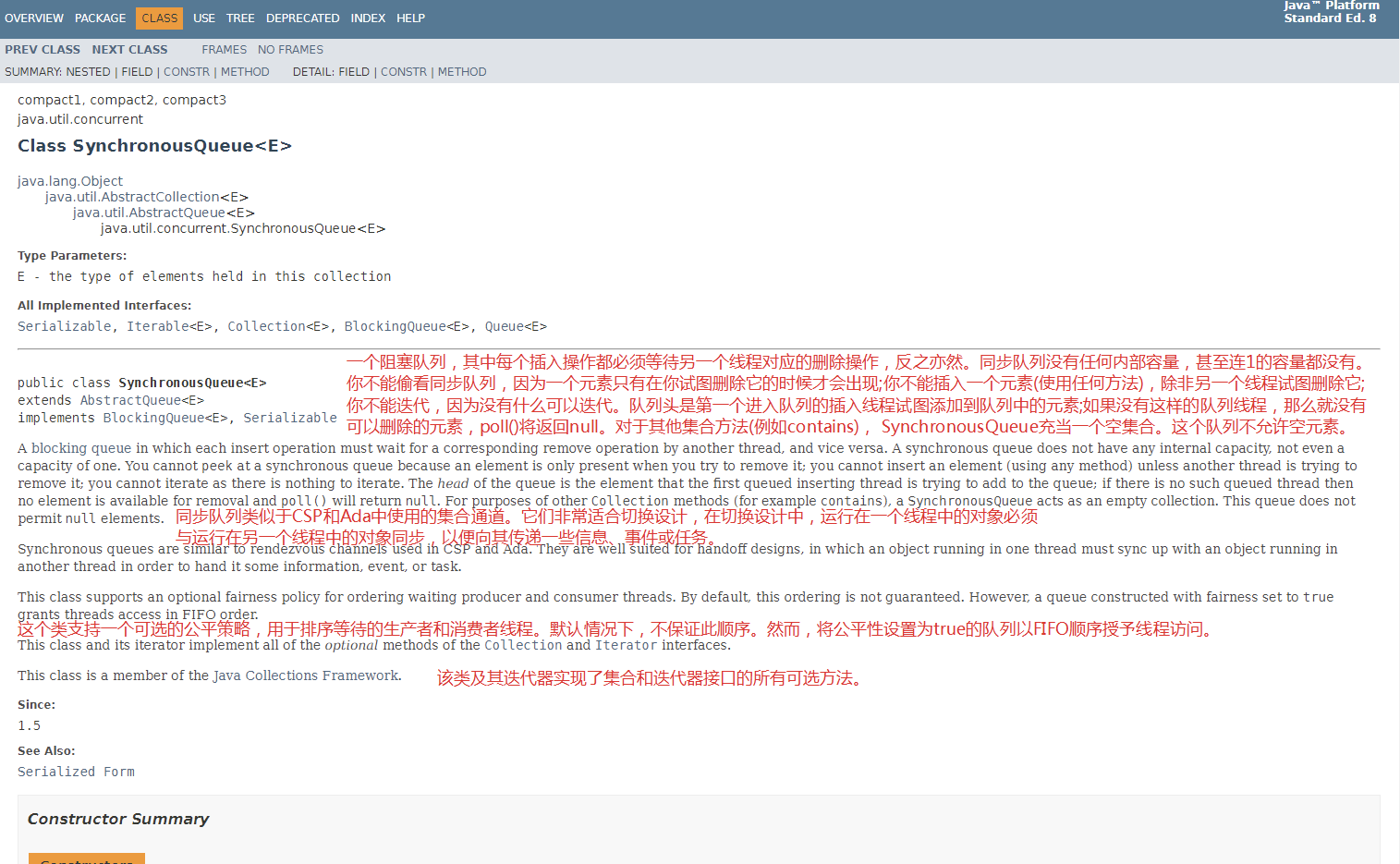Open the USE navigation item
The height and width of the screenshot is (864, 1400).
tap(204, 18)
